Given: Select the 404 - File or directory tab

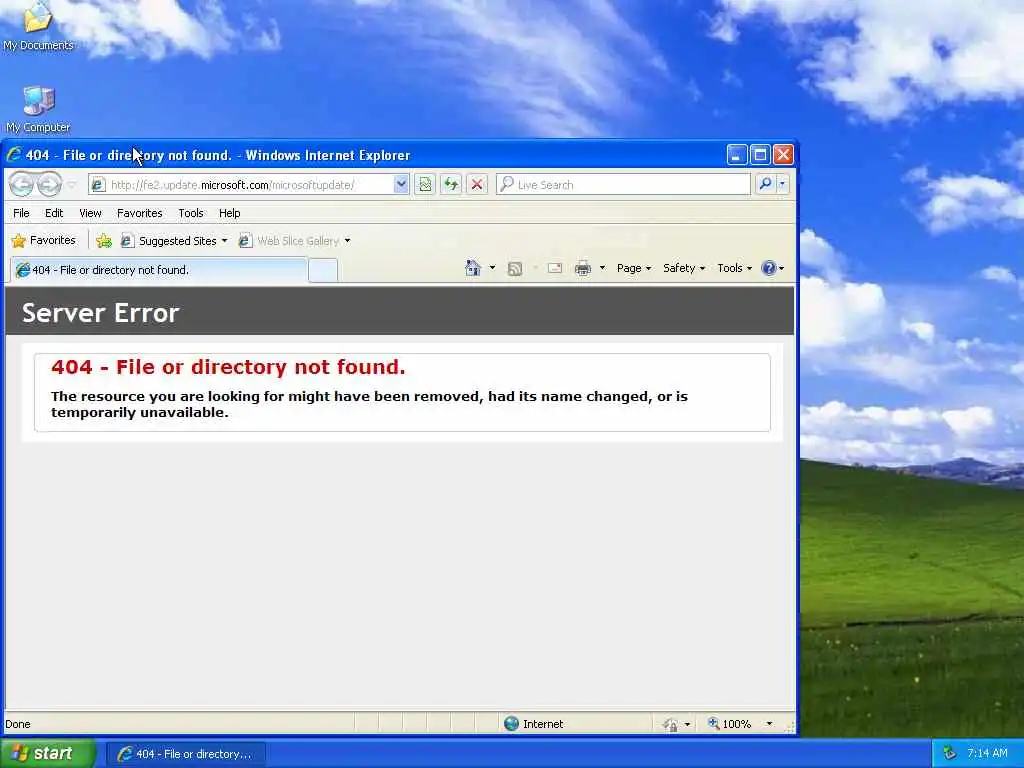Looking at the screenshot, I should [159, 270].
